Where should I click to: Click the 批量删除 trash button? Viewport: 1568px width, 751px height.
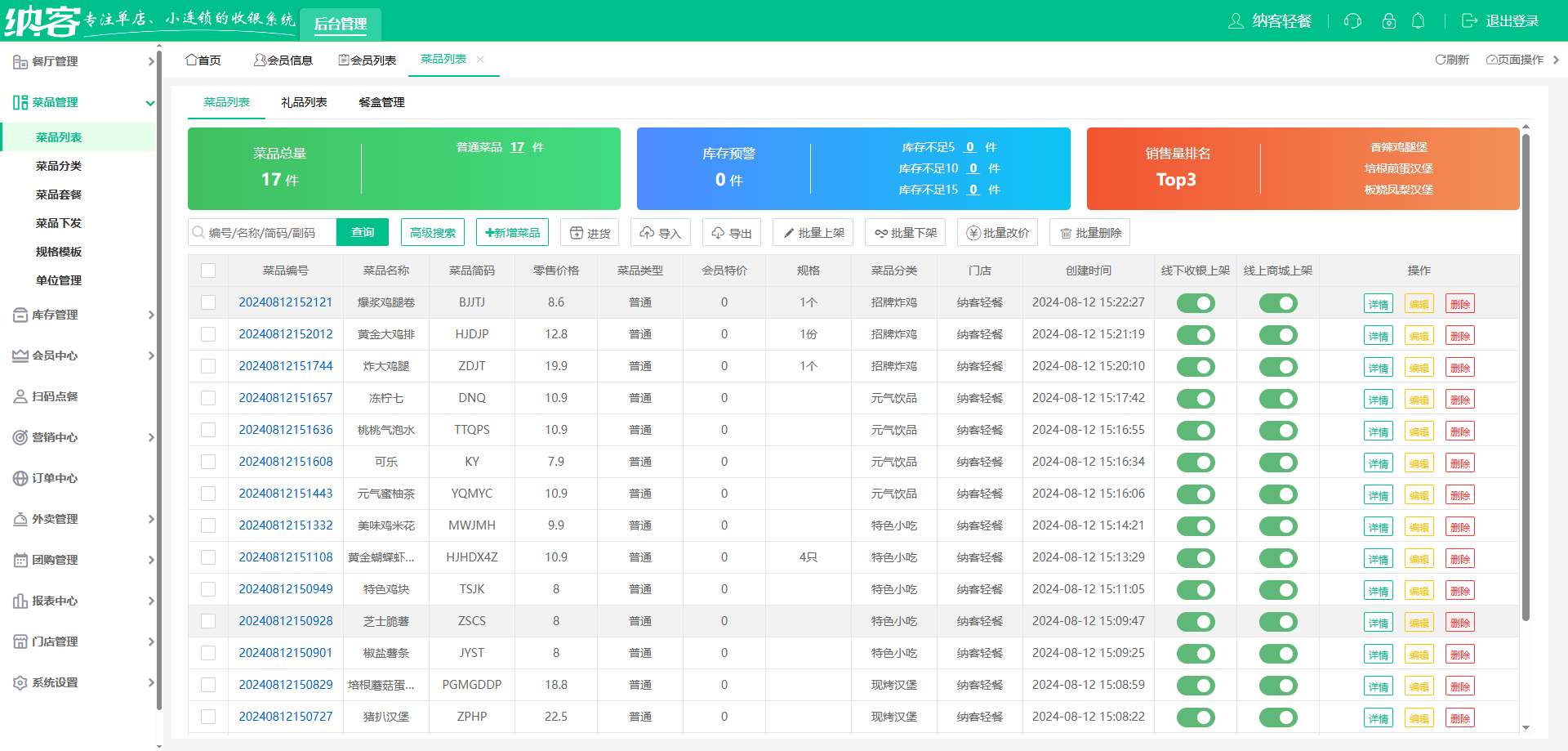pos(1089,233)
